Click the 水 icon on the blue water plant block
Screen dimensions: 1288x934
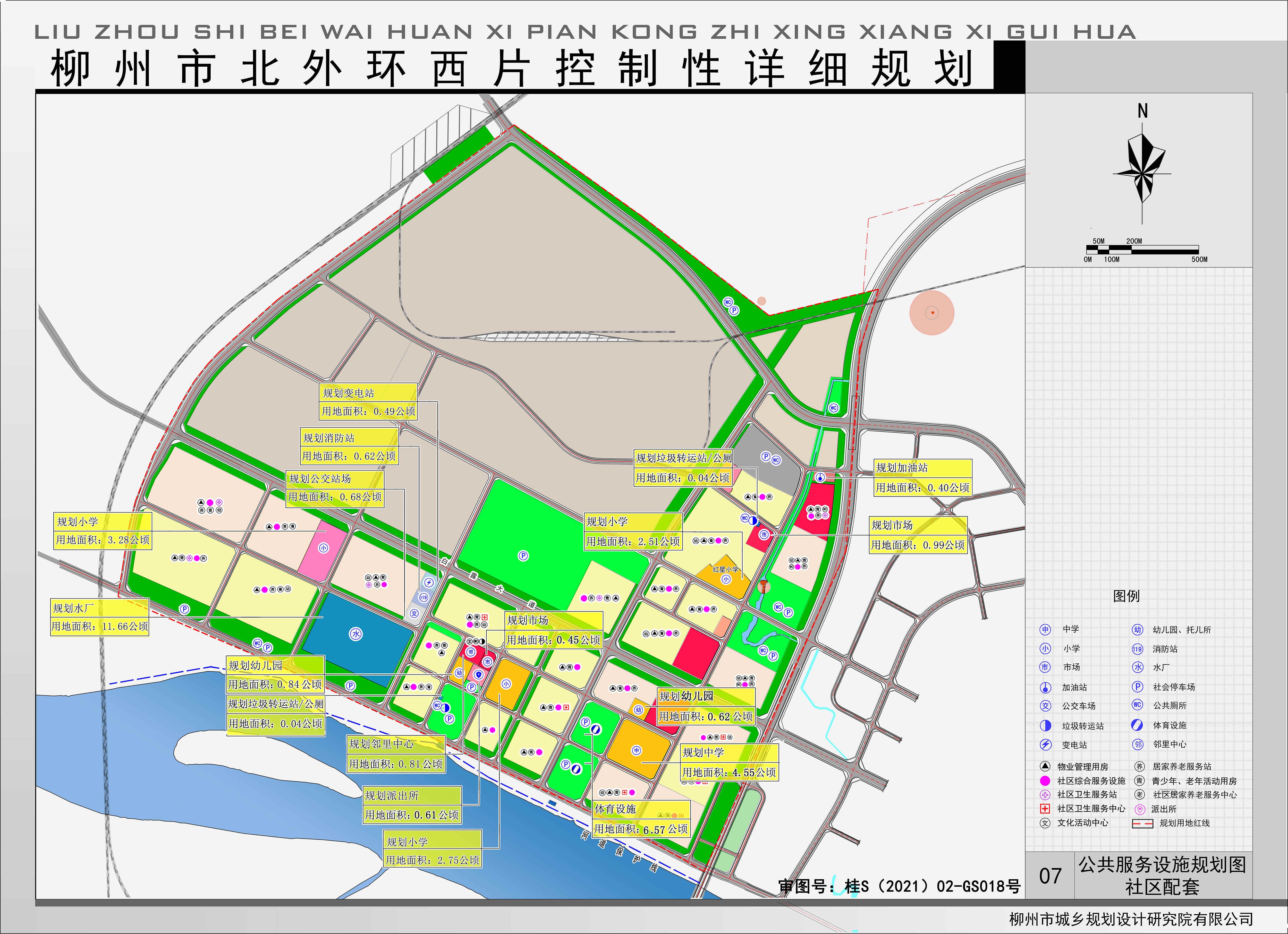(x=356, y=634)
